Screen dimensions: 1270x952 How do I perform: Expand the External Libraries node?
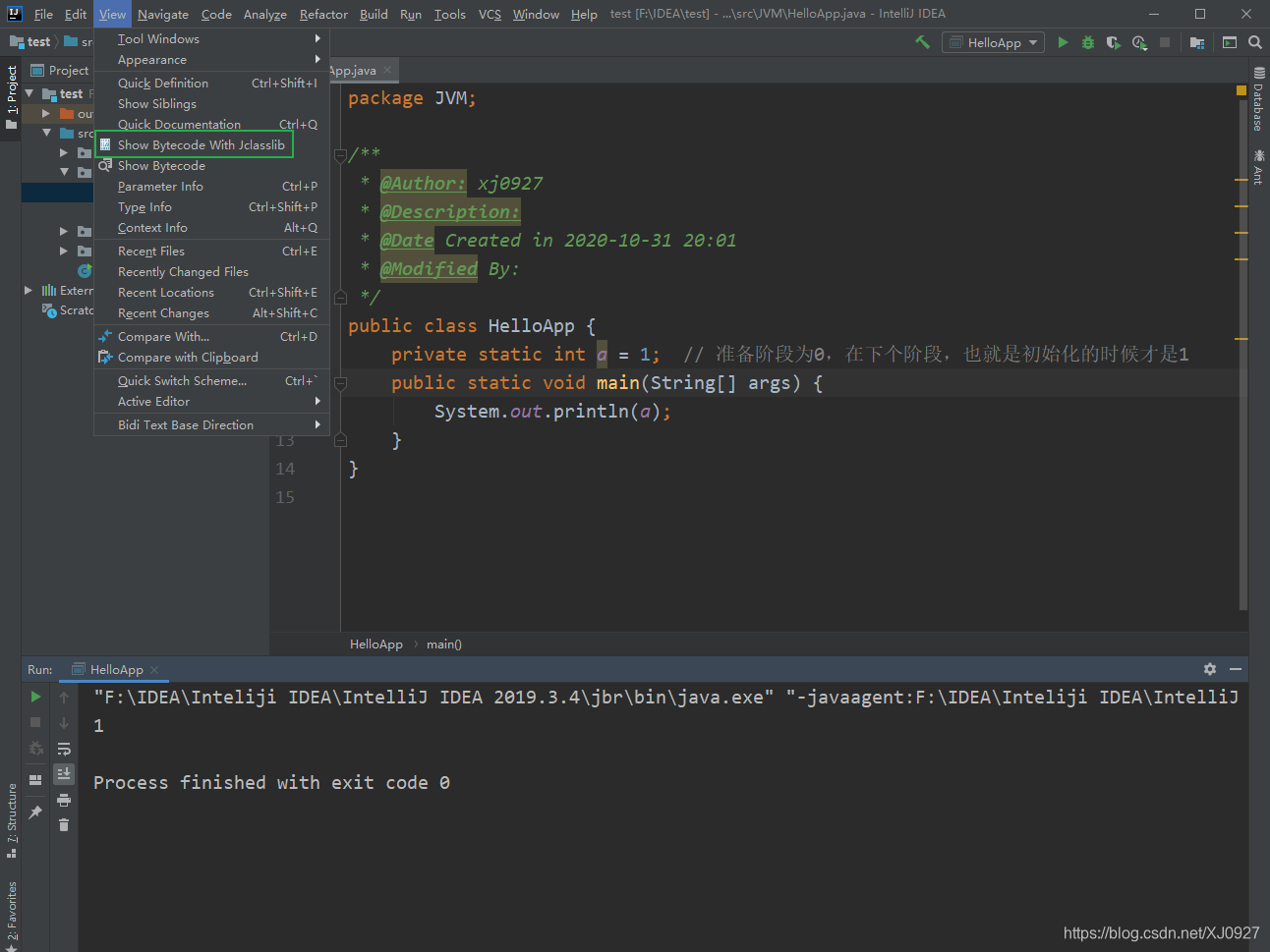29,290
